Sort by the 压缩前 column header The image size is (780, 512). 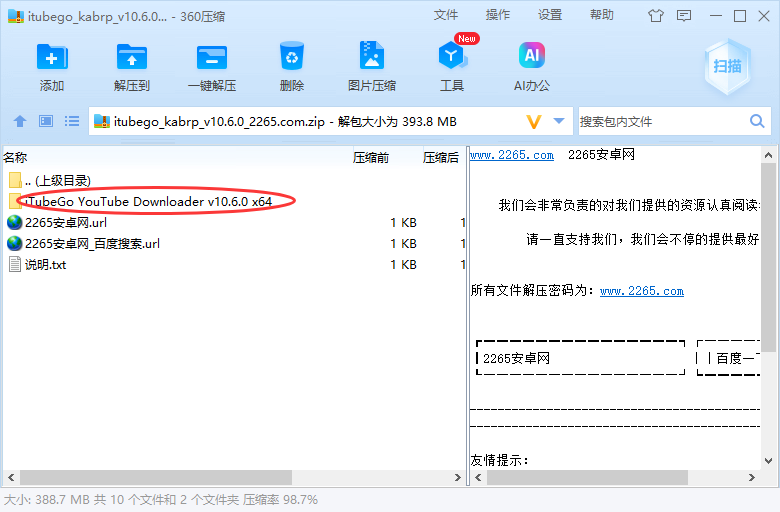[x=371, y=158]
